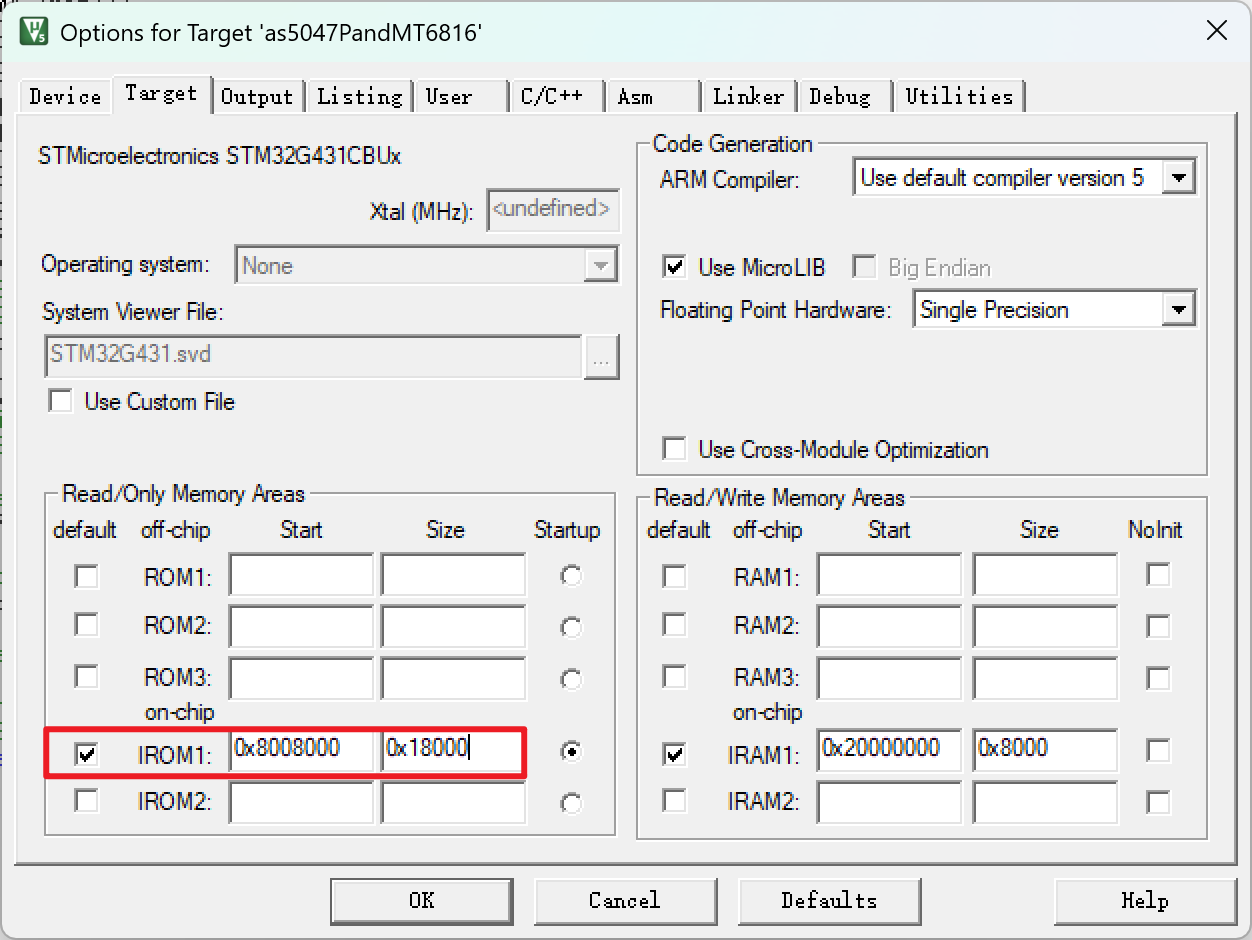Screen dimensions: 1252x940
Task: Click the IROM1 Start field 0x8008000
Action: pyautogui.click(x=301, y=751)
